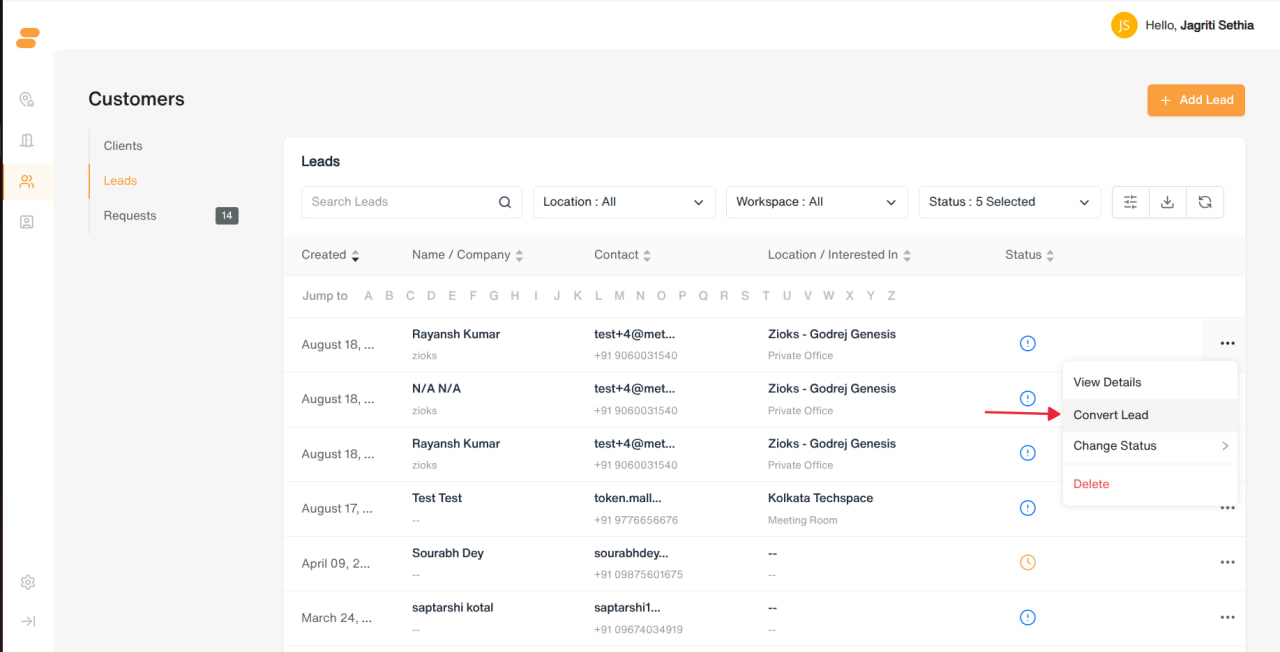
Task: Click the search magnifier icon
Action: tap(505, 202)
